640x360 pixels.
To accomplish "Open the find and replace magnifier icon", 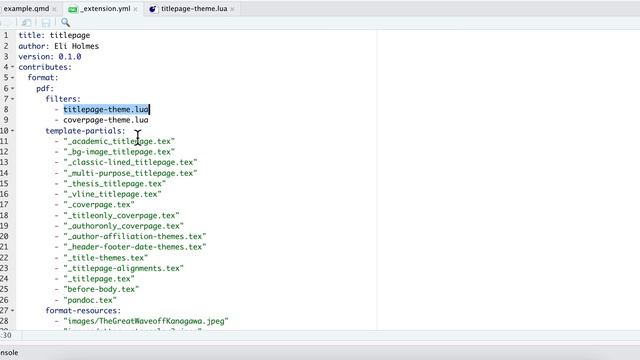I will 65,23.
